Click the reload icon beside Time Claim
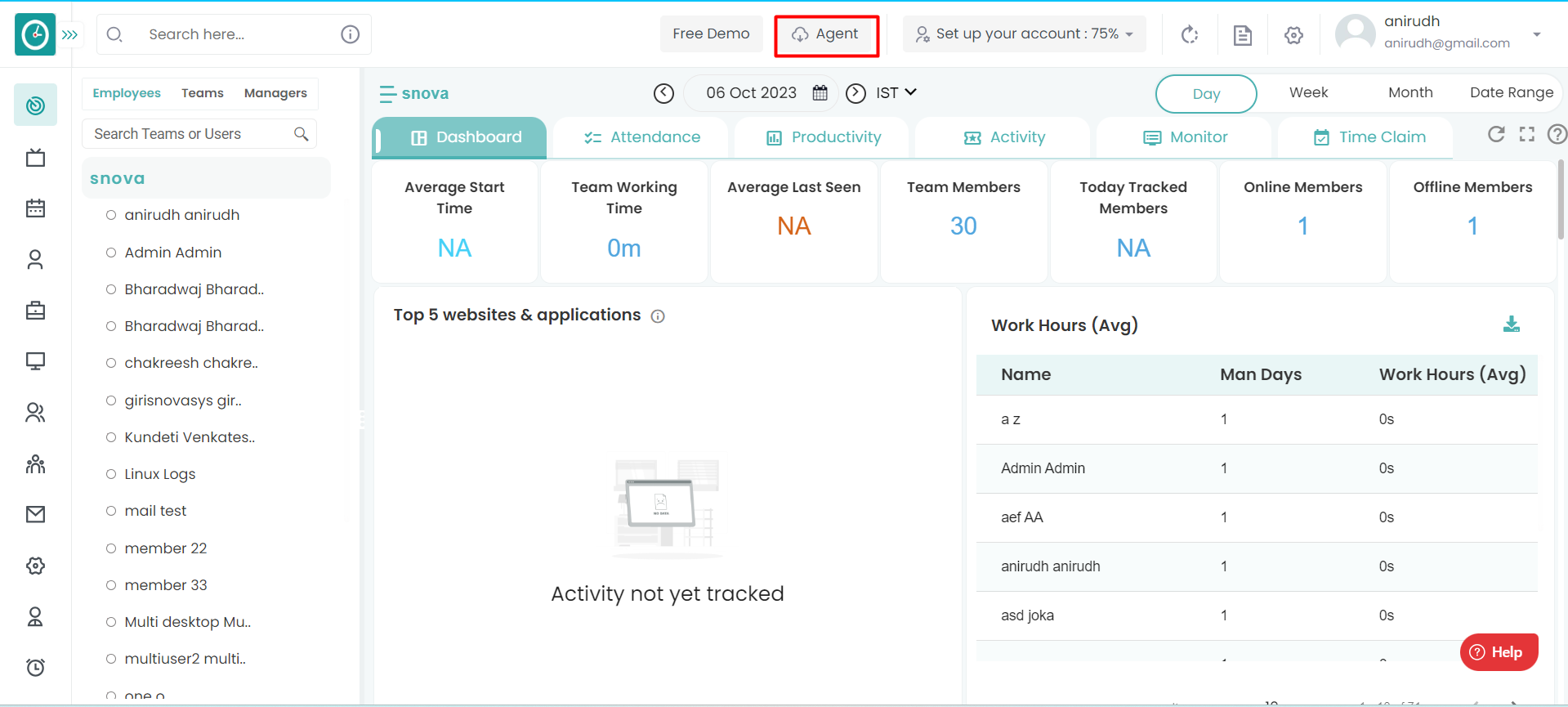Image resolution: width=1568 pixels, height=707 pixels. [1496, 134]
